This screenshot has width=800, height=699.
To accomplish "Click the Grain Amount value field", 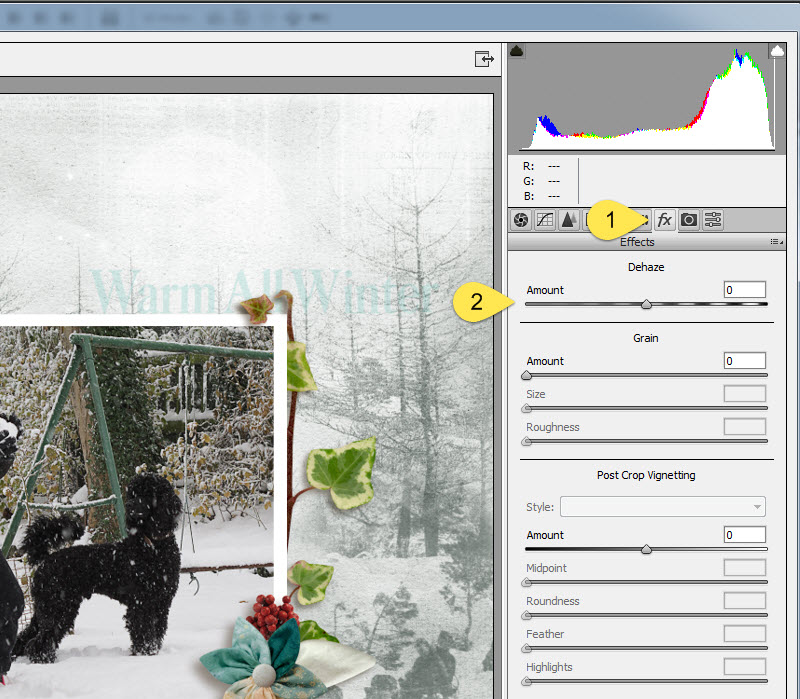I will pyautogui.click(x=745, y=361).
